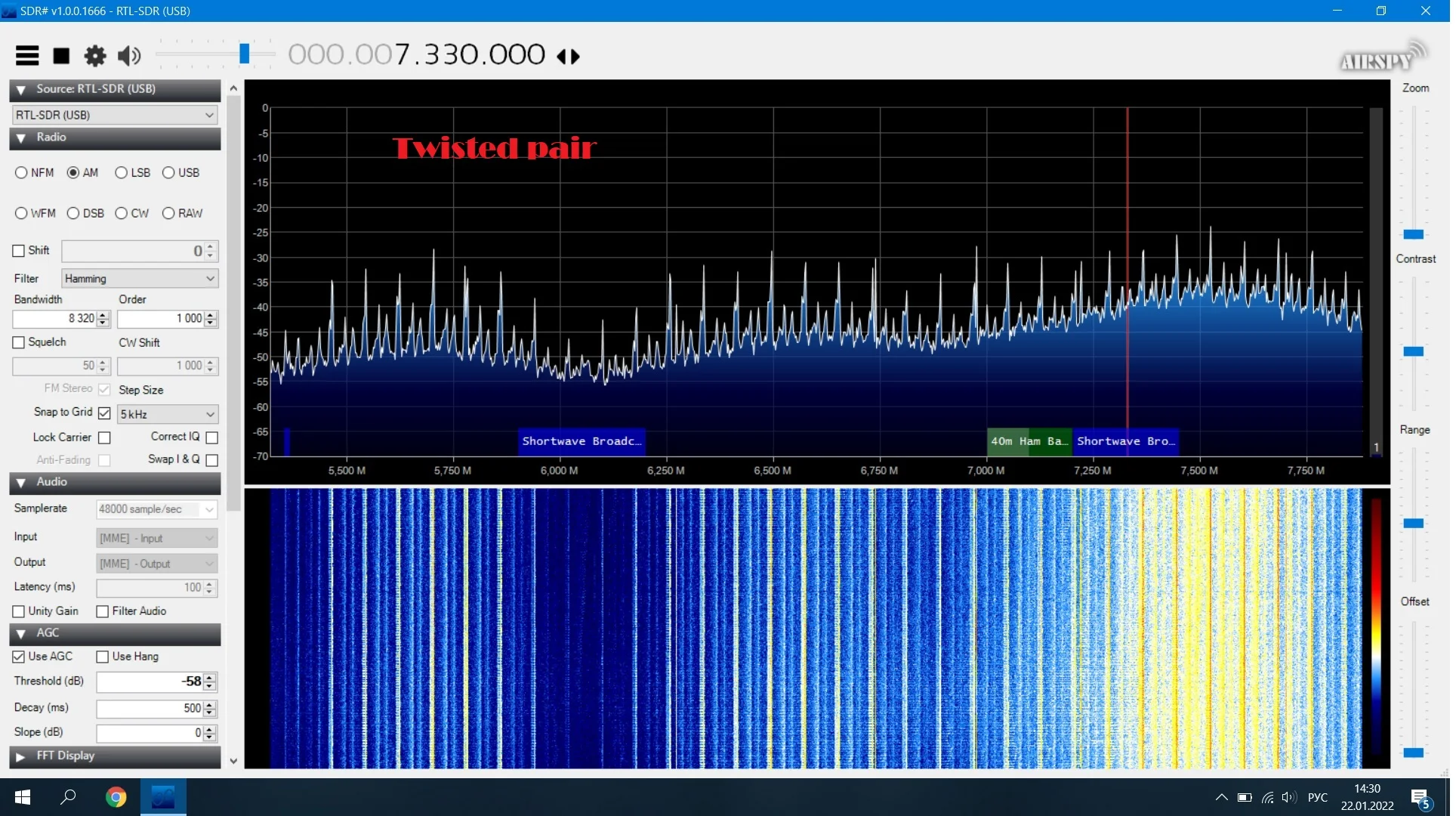Open the Filter type Hamming dropdown
The height and width of the screenshot is (816, 1456).
[140, 279]
